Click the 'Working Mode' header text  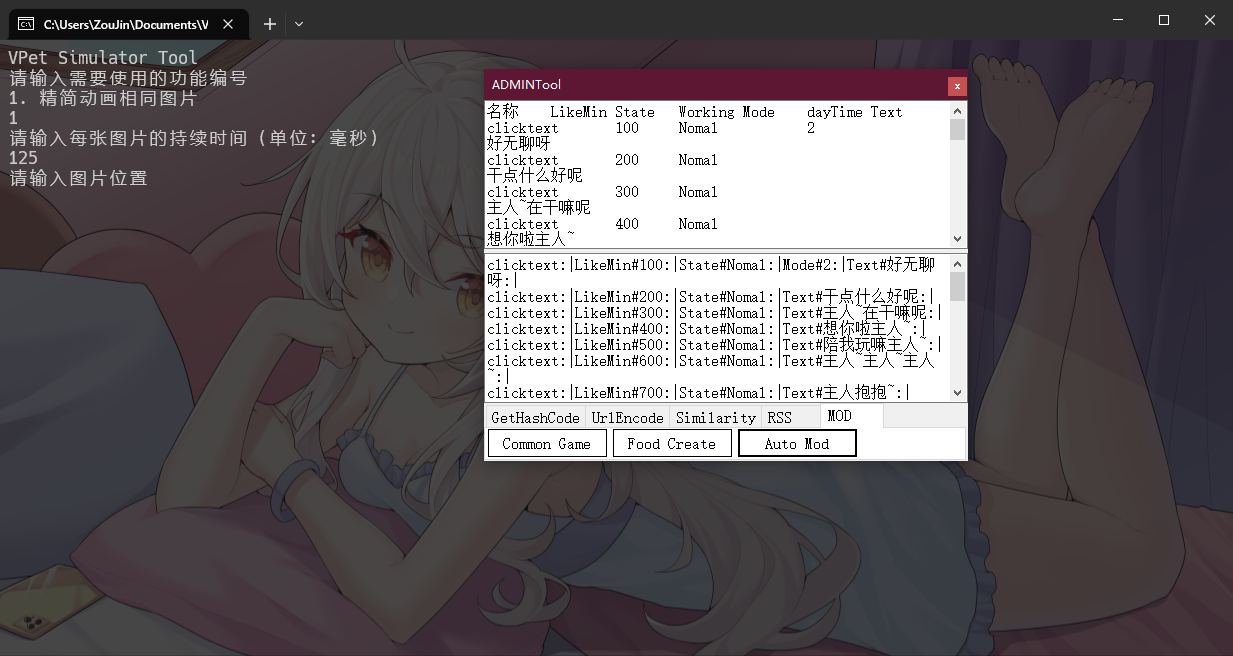726,112
